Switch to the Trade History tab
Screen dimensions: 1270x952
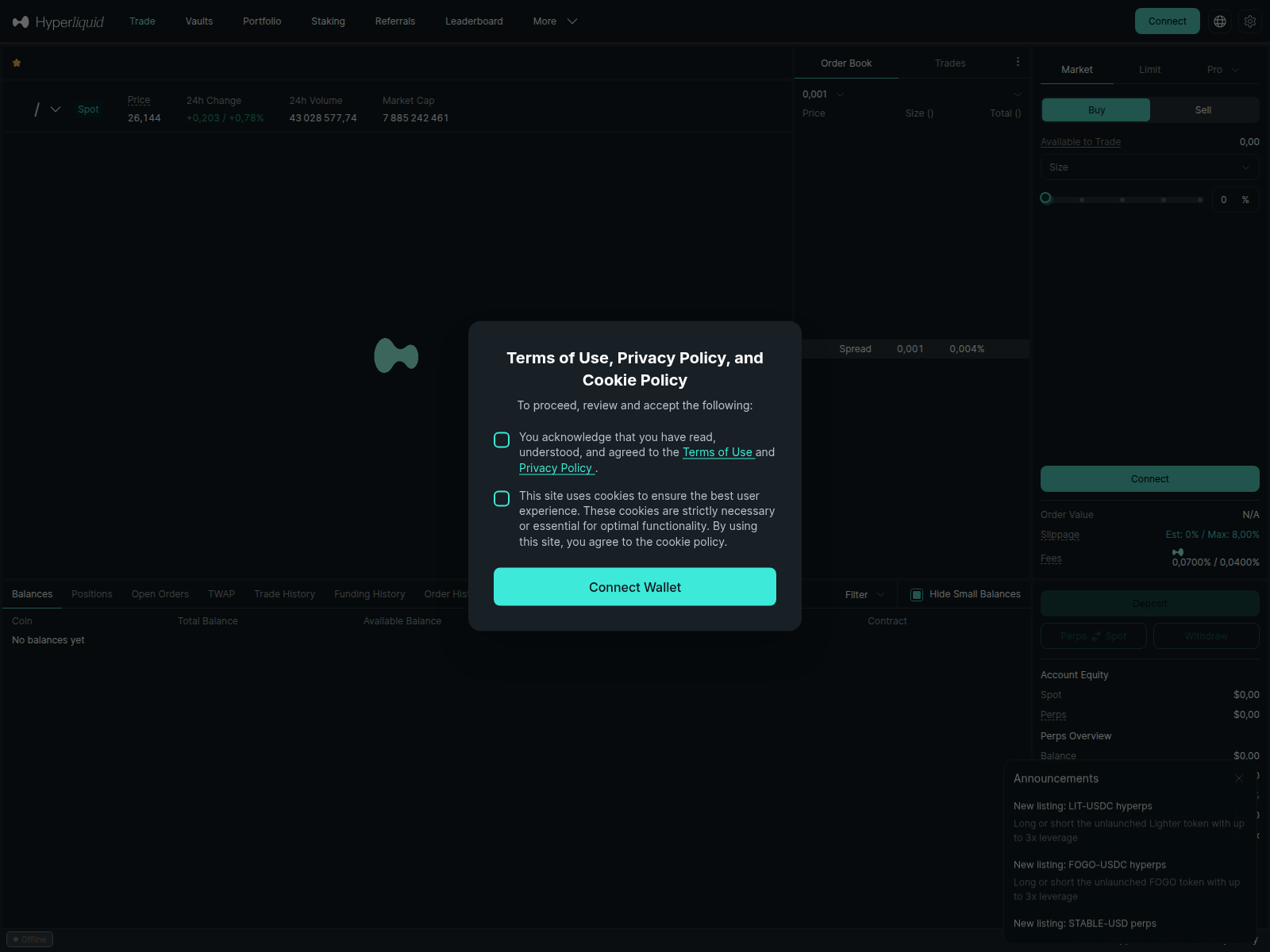tap(284, 594)
